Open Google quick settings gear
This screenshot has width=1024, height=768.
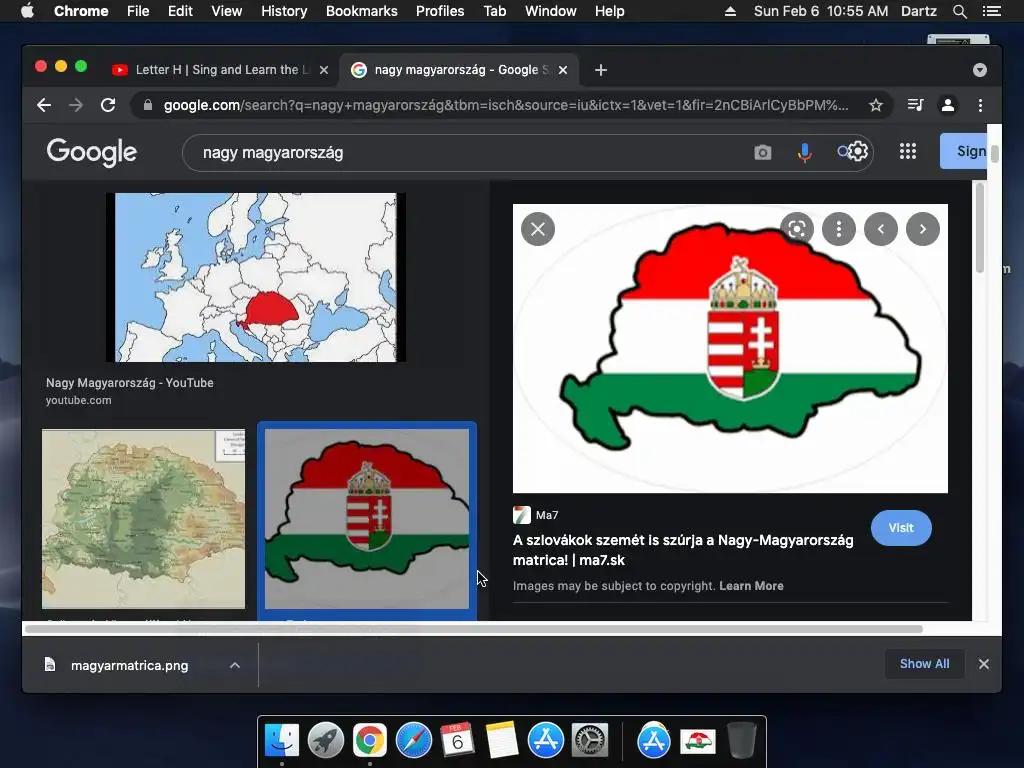[x=857, y=152]
